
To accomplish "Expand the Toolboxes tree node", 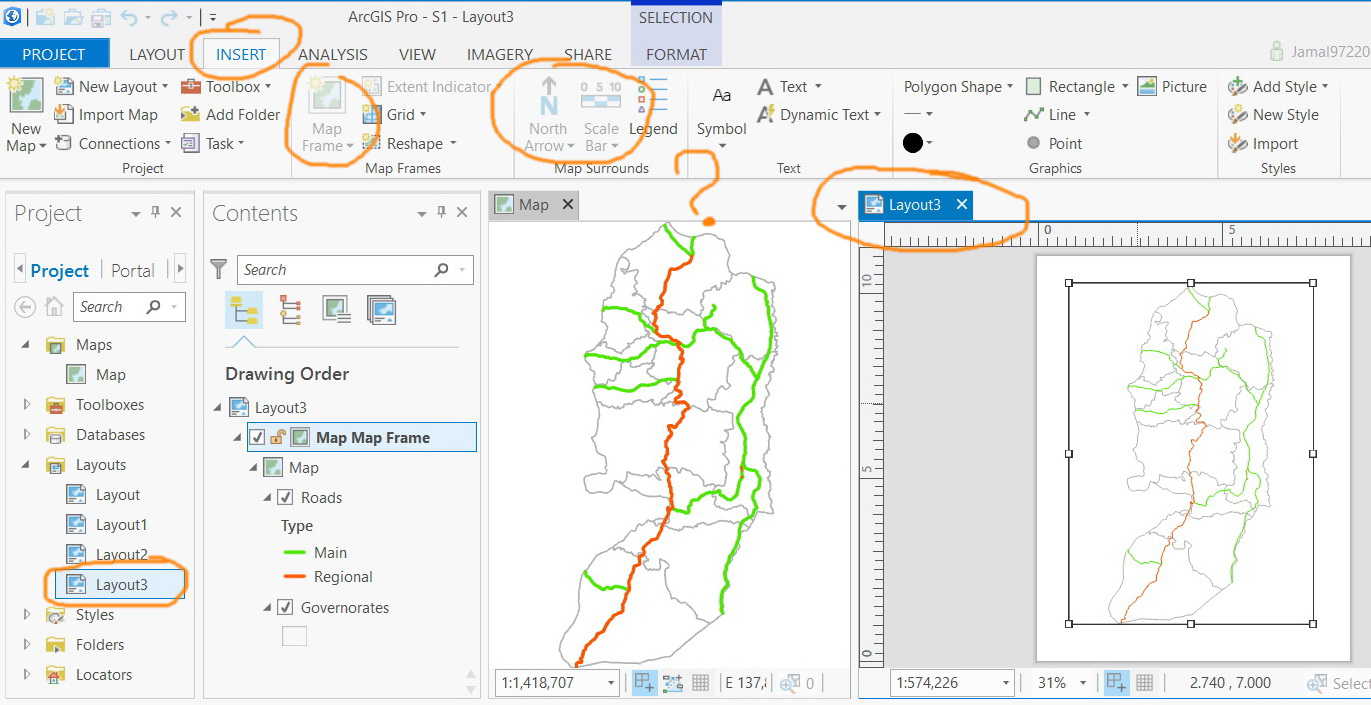I will [x=27, y=405].
